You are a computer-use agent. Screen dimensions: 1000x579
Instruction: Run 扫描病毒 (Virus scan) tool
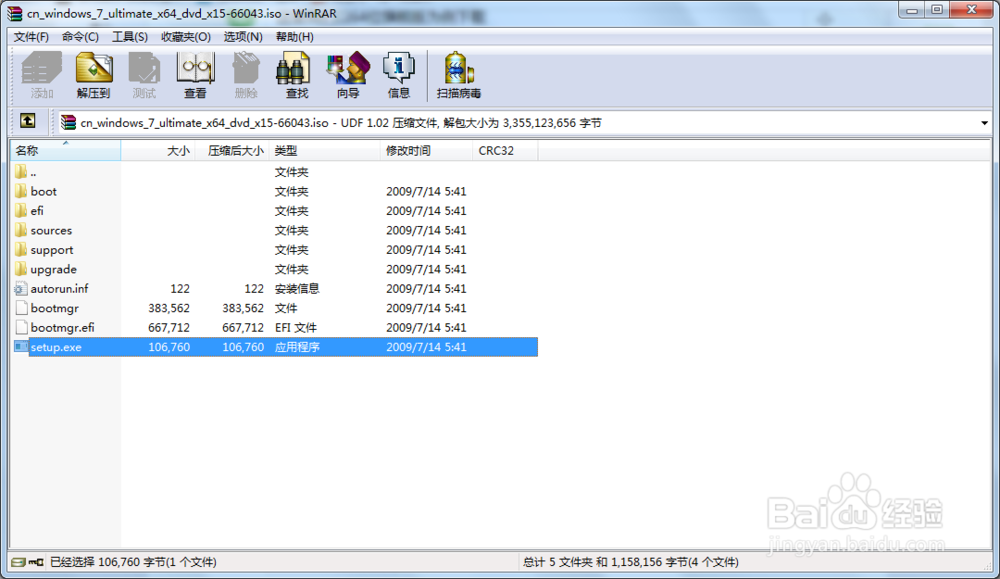(x=459, y=75)
